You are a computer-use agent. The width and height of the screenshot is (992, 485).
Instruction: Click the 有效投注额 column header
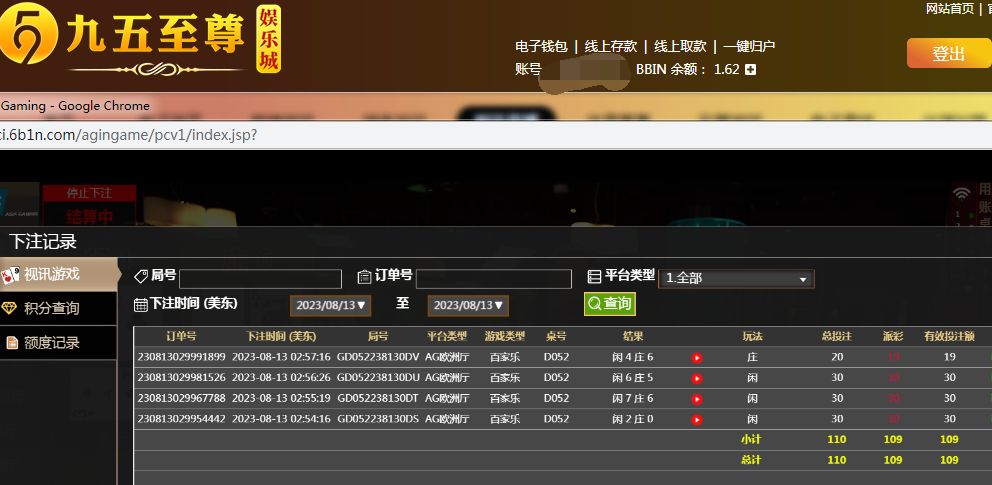[949, 336]
